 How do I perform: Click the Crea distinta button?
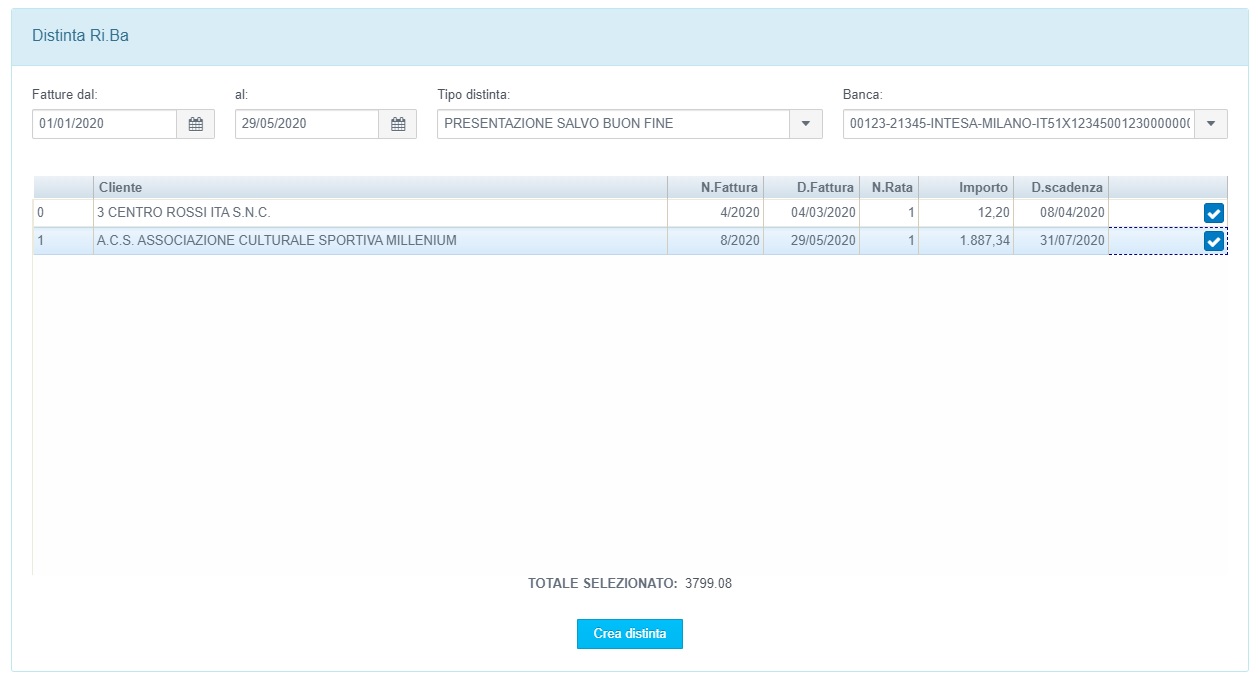pyautogui.click(x=629, y=634)
